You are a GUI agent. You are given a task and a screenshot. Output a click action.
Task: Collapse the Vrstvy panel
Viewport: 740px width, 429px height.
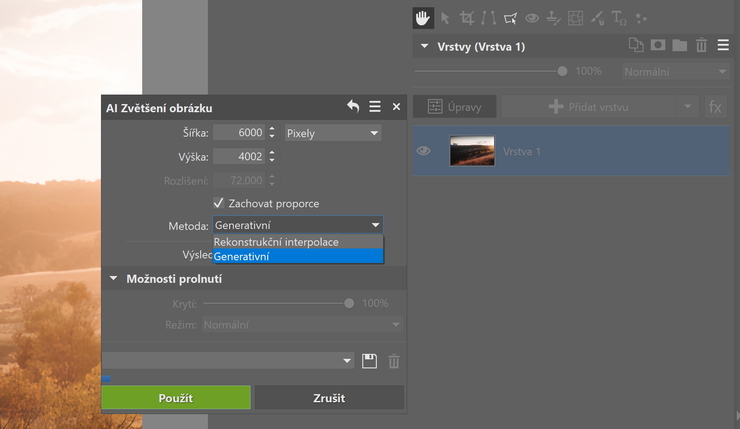(424, 46)
